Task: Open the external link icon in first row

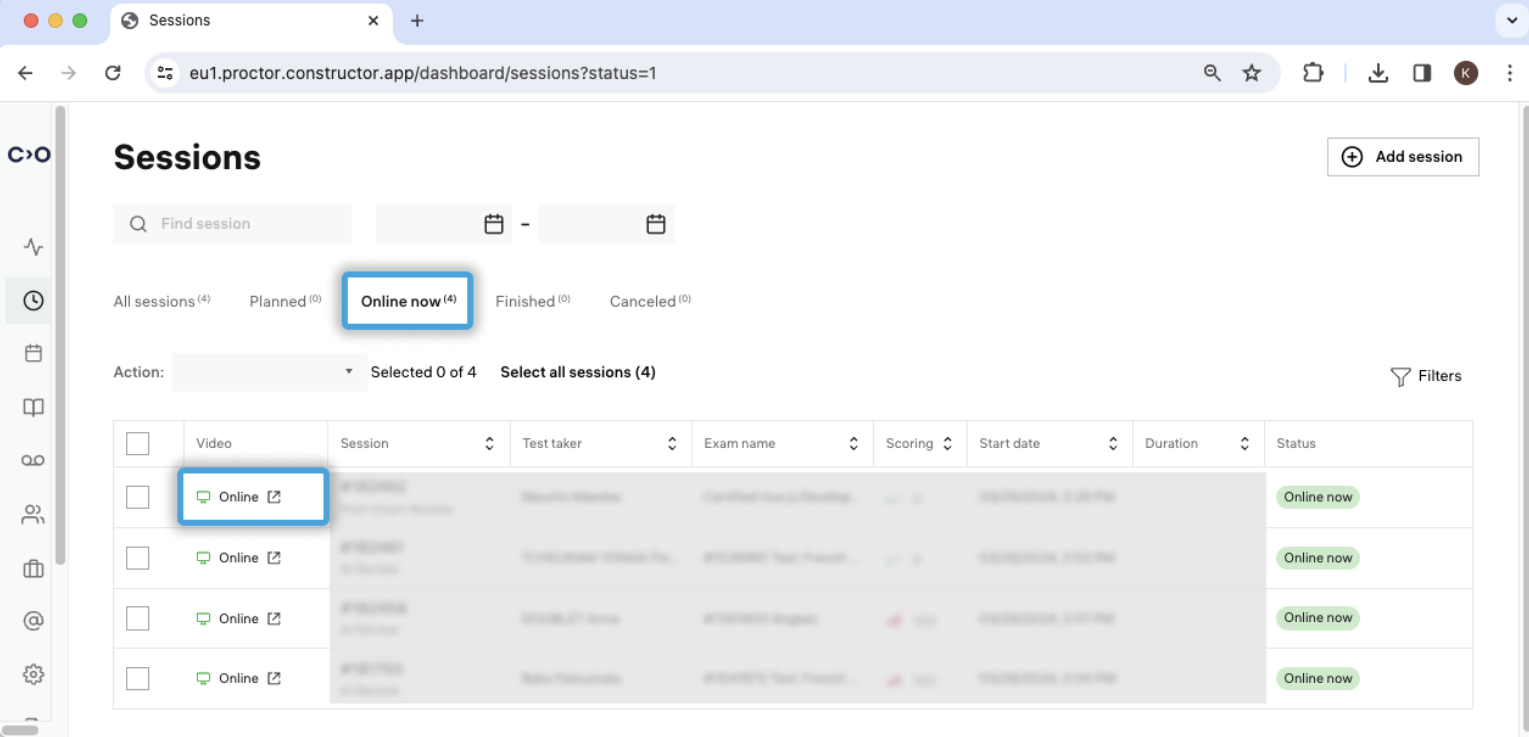Action: (x=274, y=497)
